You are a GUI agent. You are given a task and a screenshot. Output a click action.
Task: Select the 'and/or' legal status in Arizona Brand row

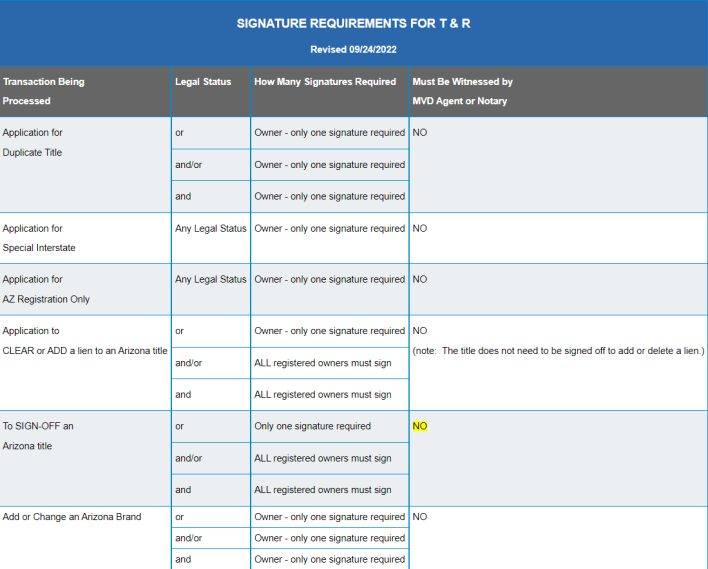click(x=211, y=538)
